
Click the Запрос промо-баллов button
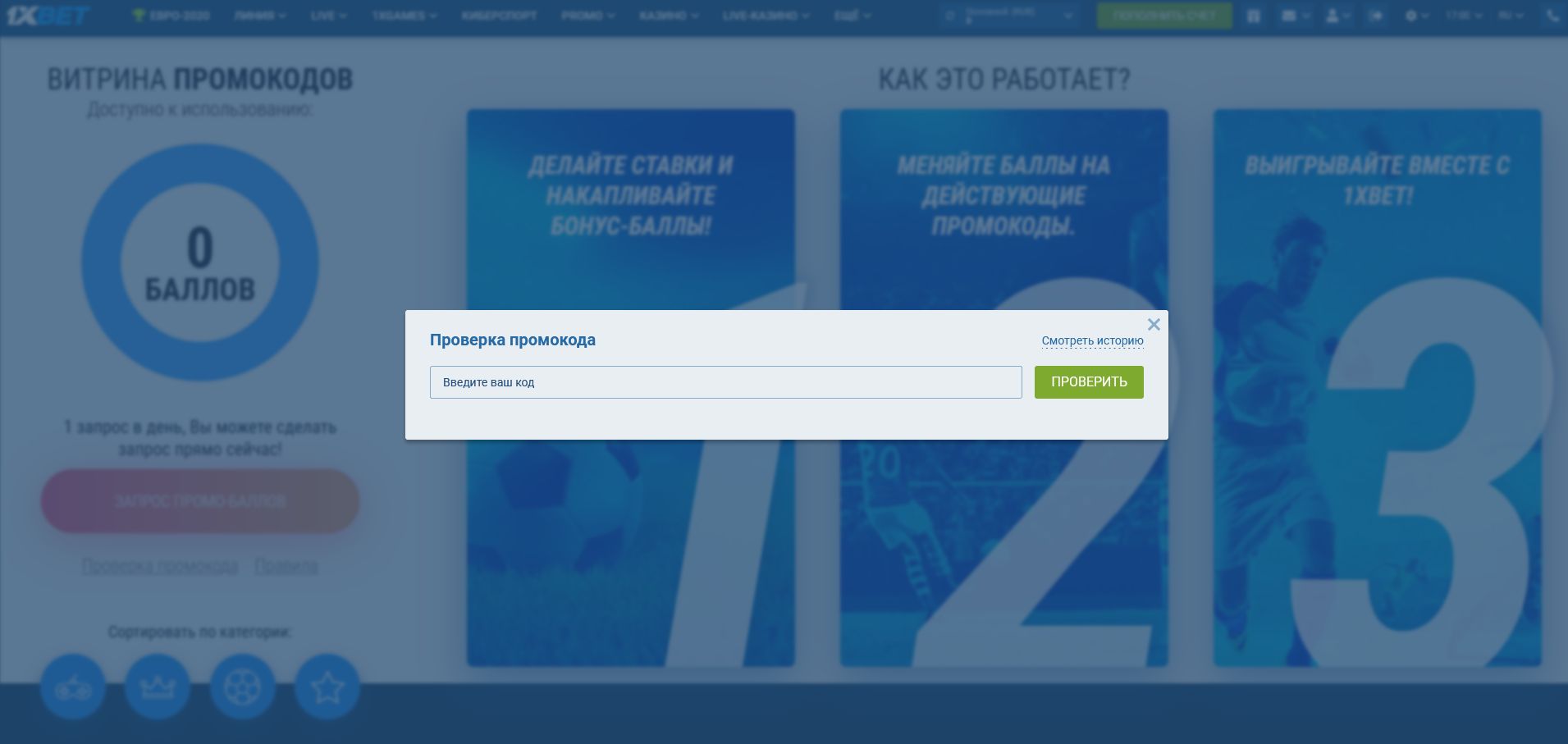coord(200,500)
